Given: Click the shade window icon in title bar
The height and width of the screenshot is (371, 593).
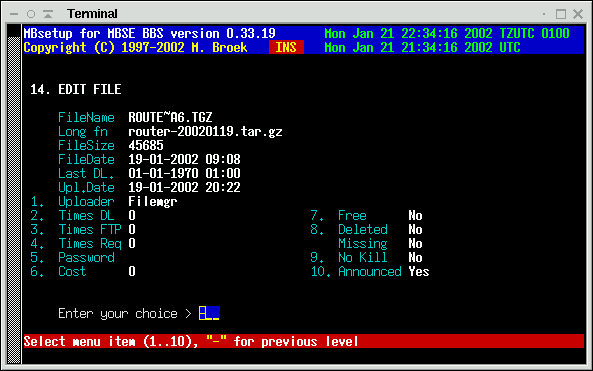Looking at the screenshot, I should [48, 14].
